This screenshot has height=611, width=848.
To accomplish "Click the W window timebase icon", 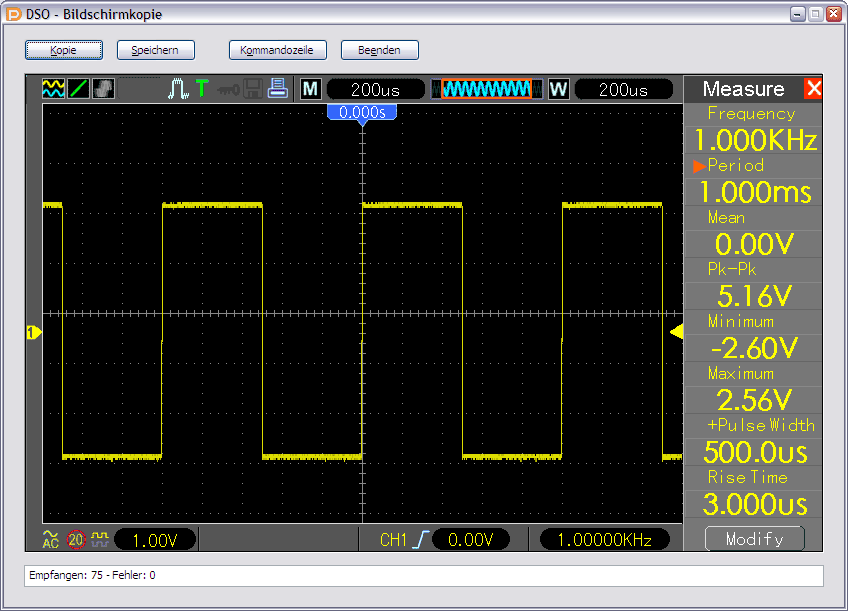I will 559,89.
